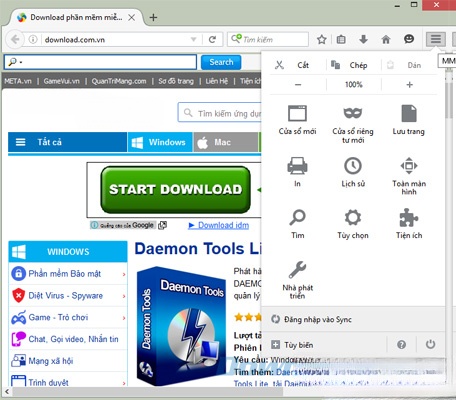Select the Windows platform tab
Viewport: 456px width, 400px height.
[160, 142]
